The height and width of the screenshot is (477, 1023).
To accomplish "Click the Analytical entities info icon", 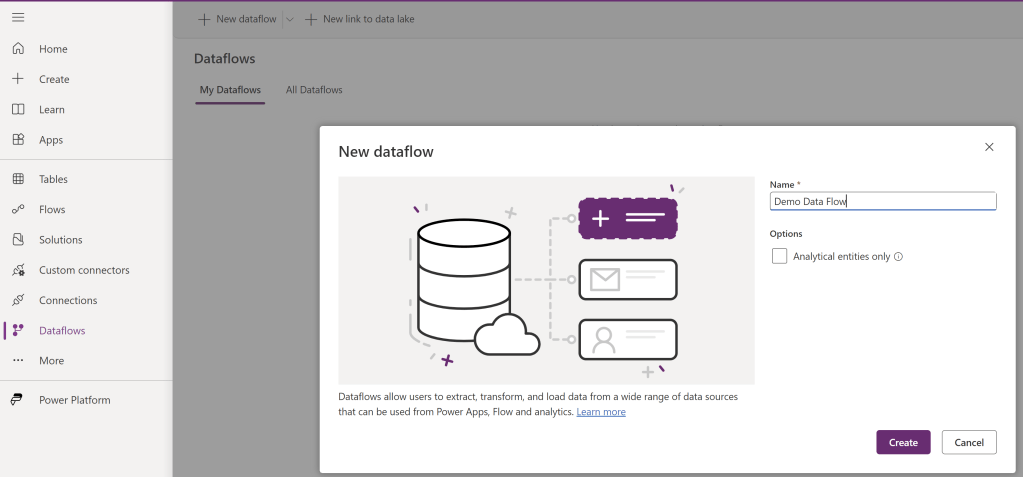I will [898, 257].
